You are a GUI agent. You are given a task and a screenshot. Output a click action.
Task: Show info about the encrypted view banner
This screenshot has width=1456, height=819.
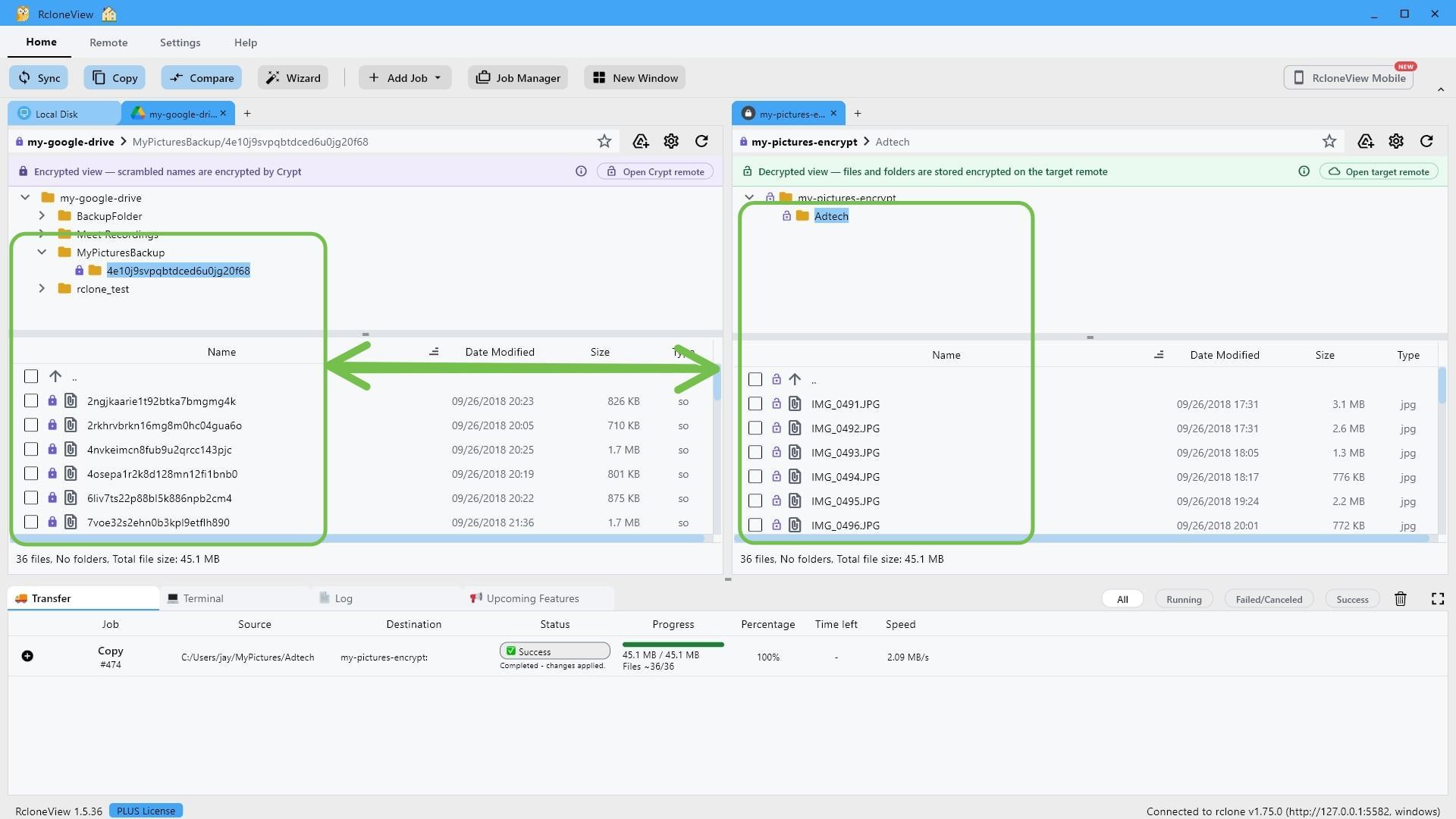pyautogui.click(x=581, y=171)
